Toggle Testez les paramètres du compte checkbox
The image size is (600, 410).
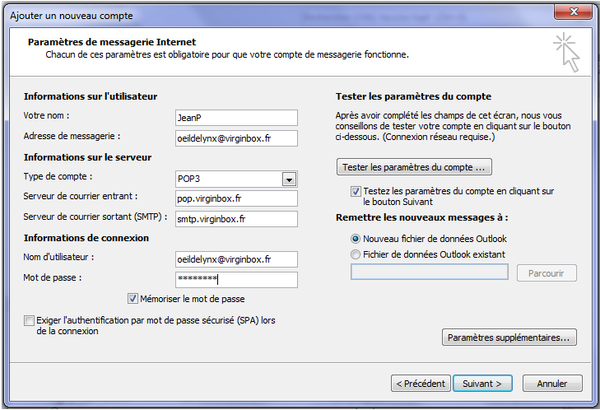[356, 189]
